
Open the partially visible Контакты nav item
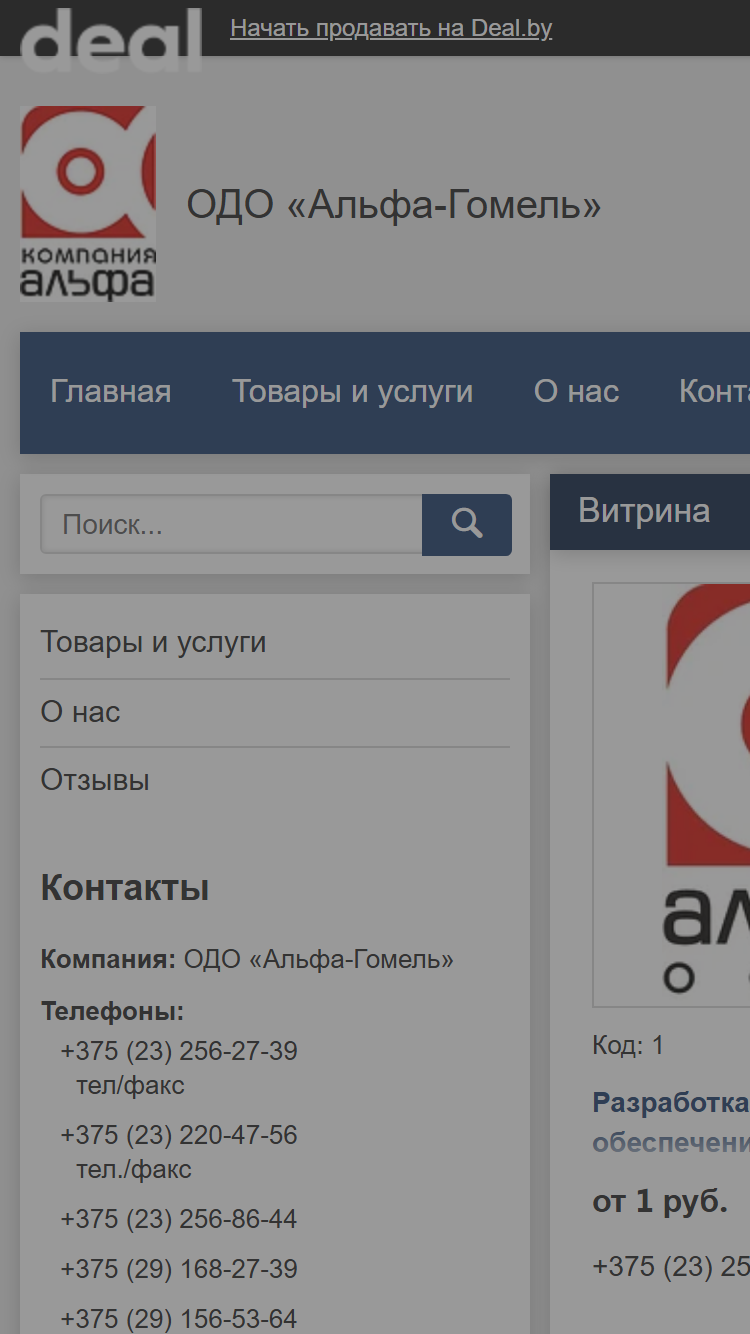(x=714, y=391)
